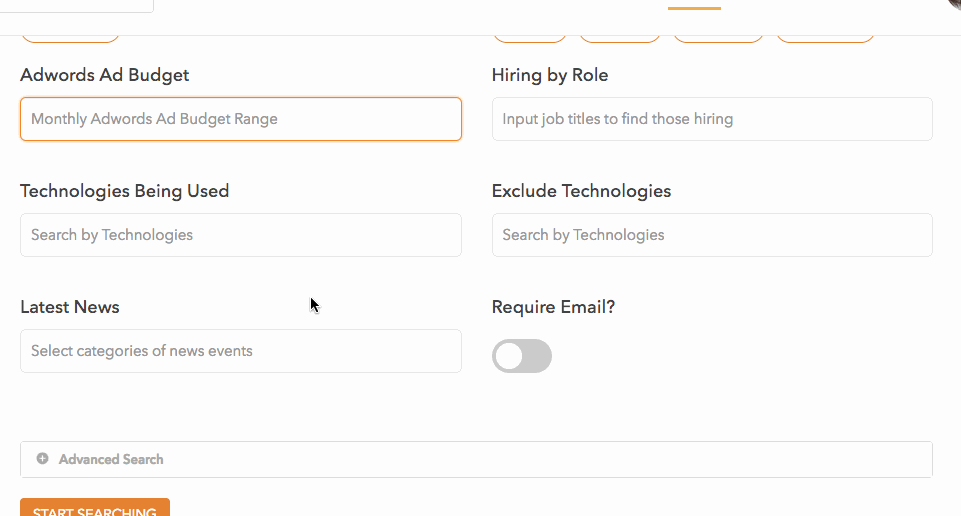Click the Technologies Being Used heading
The height and width of the screenshot is (516, 961).
coord(124,191)
